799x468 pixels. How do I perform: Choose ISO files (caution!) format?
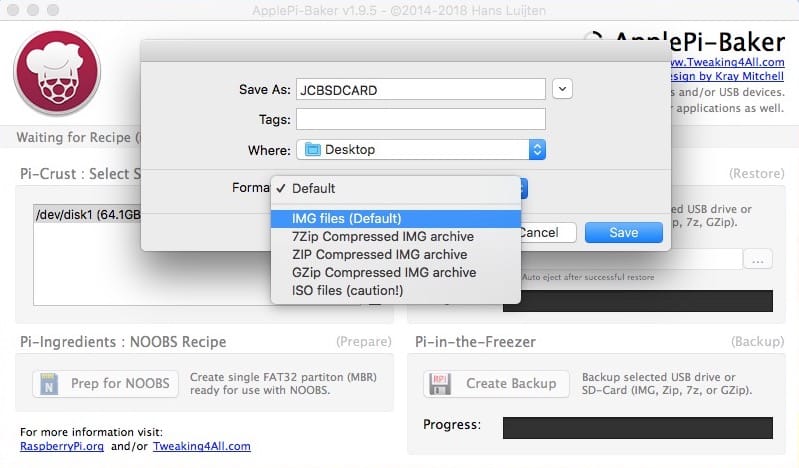[x=395, y=290]
